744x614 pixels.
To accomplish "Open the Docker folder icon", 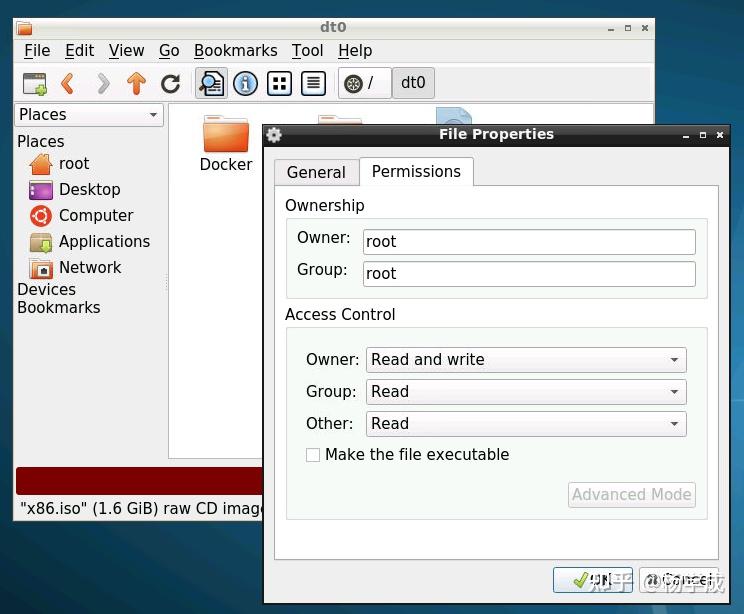I will point(226,144).
